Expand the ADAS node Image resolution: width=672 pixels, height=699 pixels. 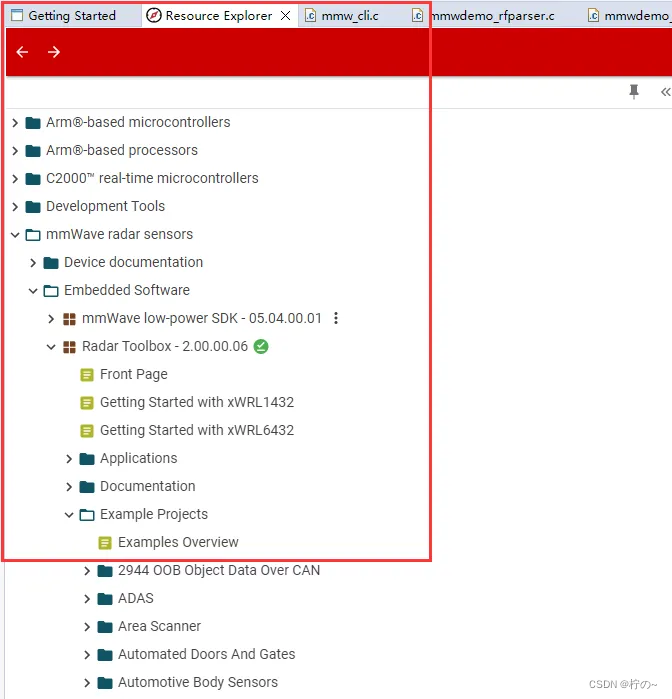point(87,599)
